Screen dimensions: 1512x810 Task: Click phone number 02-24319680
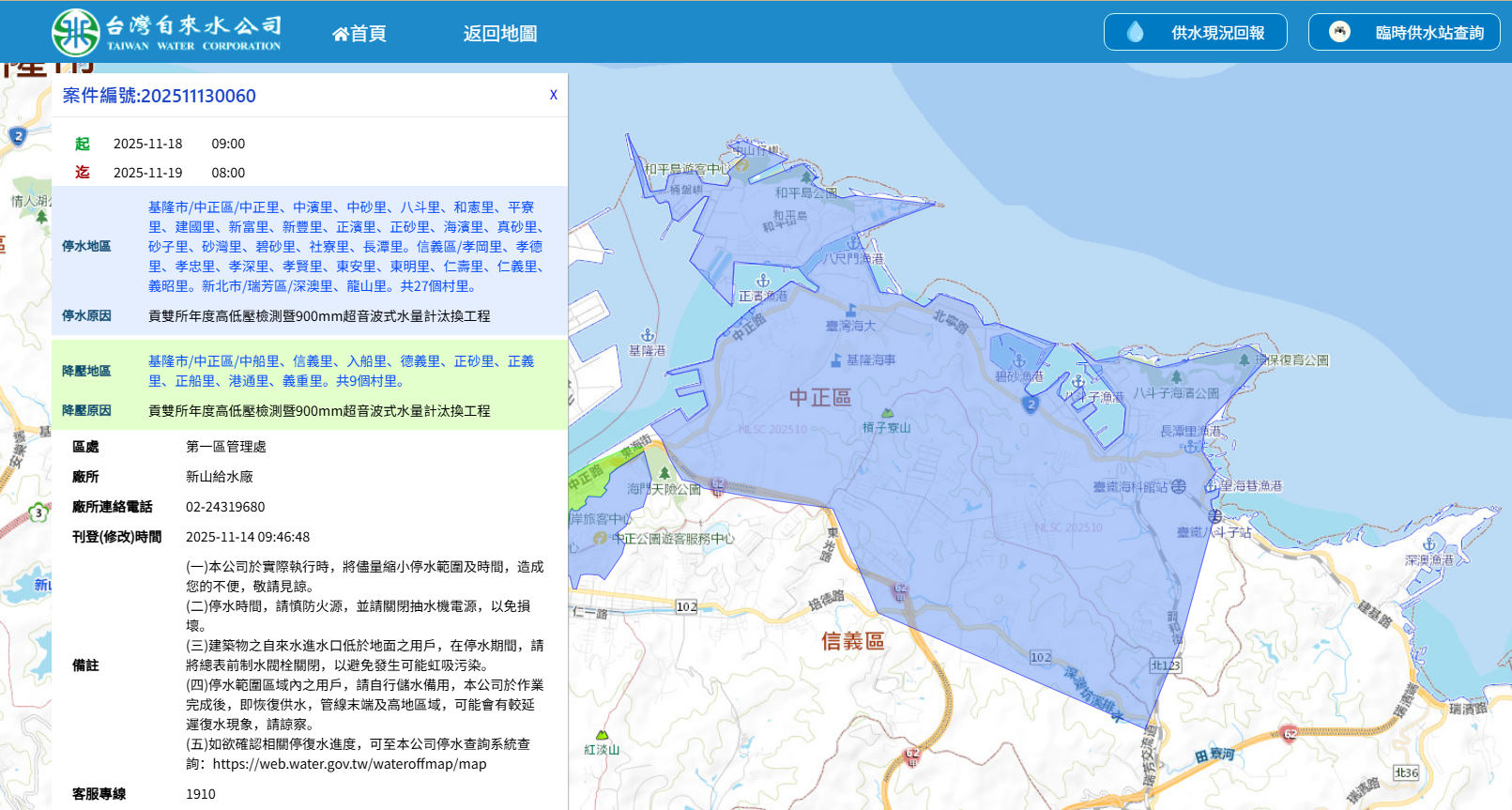tap(225, 507)
